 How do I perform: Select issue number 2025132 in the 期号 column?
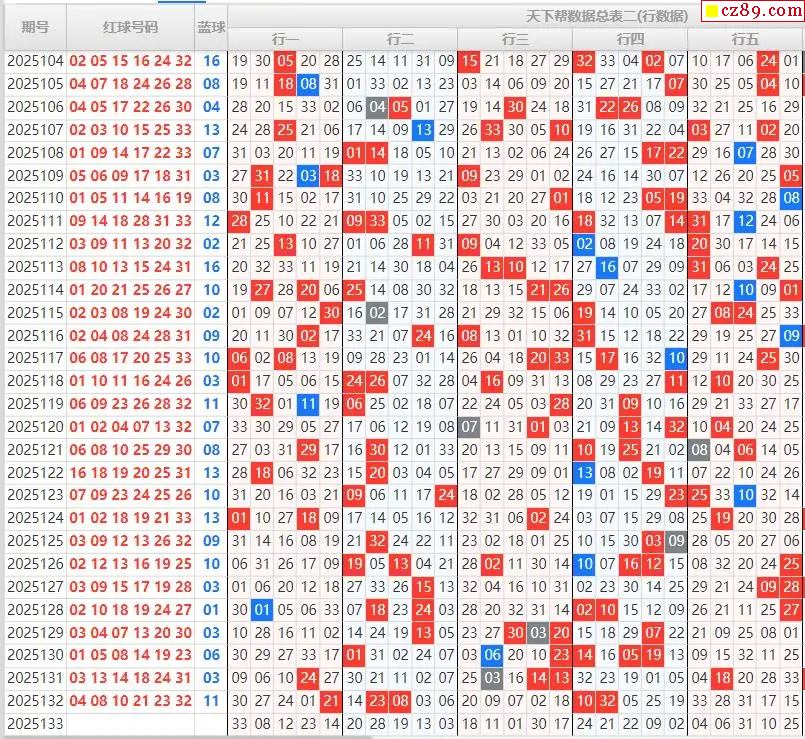35,701
